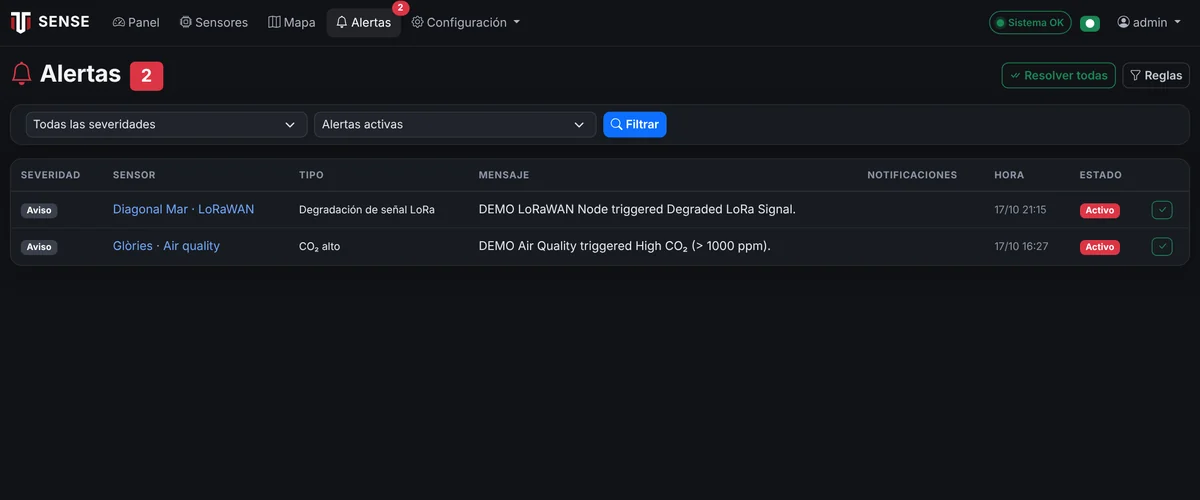Click the admin user icon
This screenshot has width=1200, height=500.
(x=1123, y=22)
